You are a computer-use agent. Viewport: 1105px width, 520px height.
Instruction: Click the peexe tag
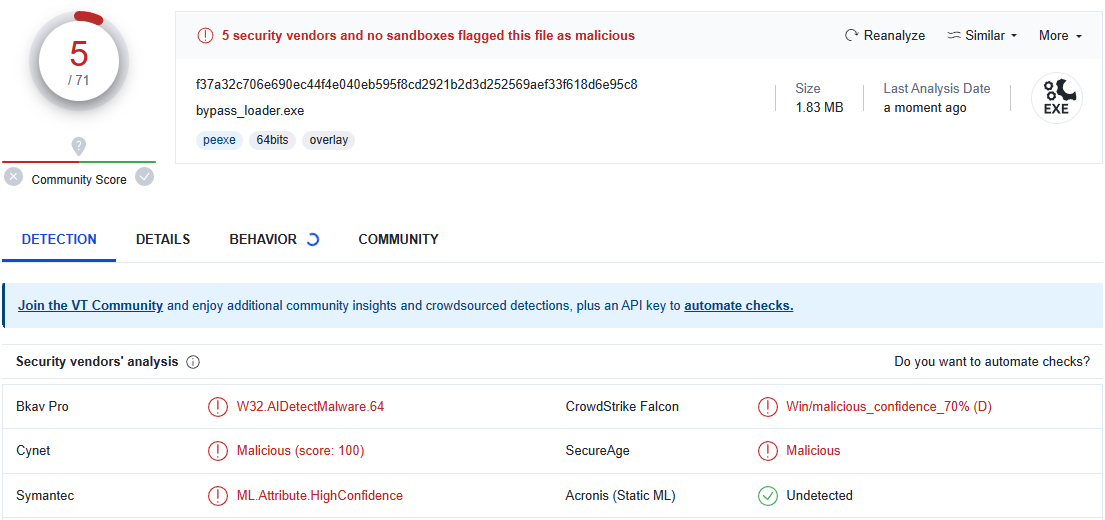[219, 140]
